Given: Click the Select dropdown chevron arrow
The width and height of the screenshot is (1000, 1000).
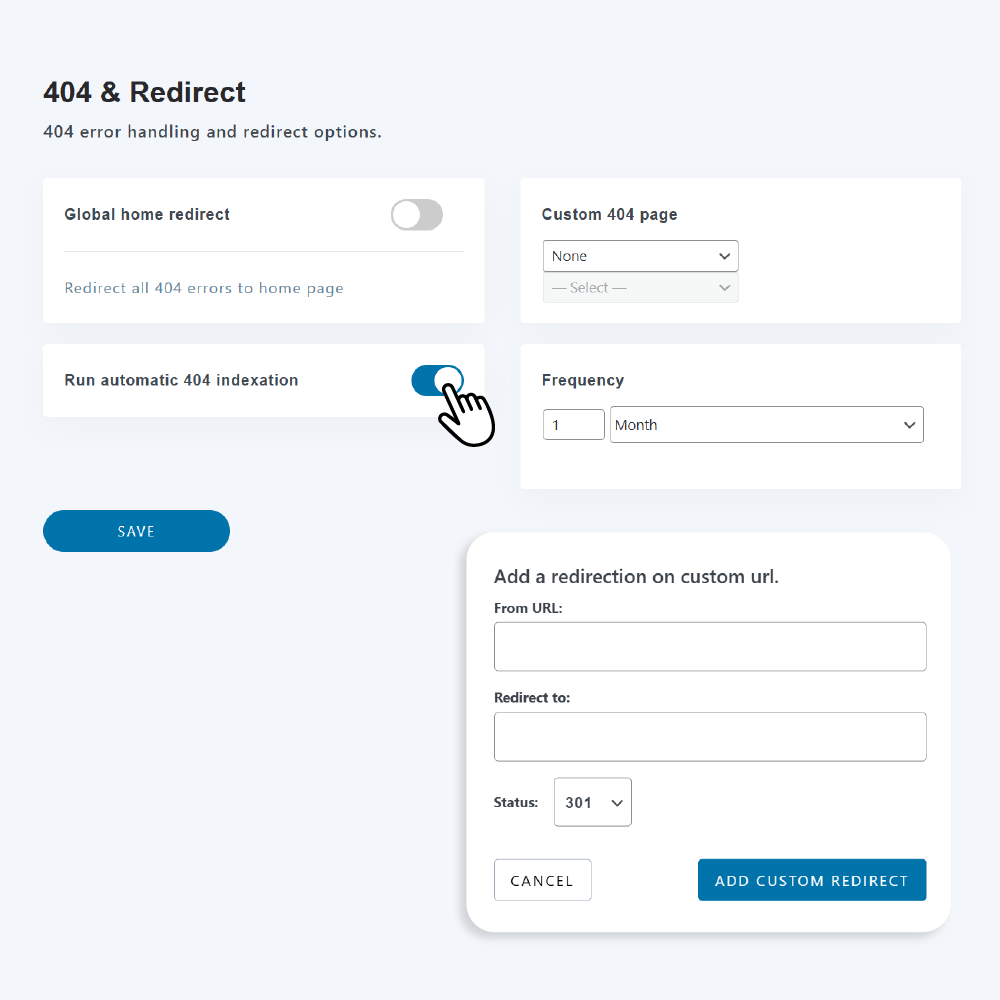Looking at the screenshot, I should [725, 287].
